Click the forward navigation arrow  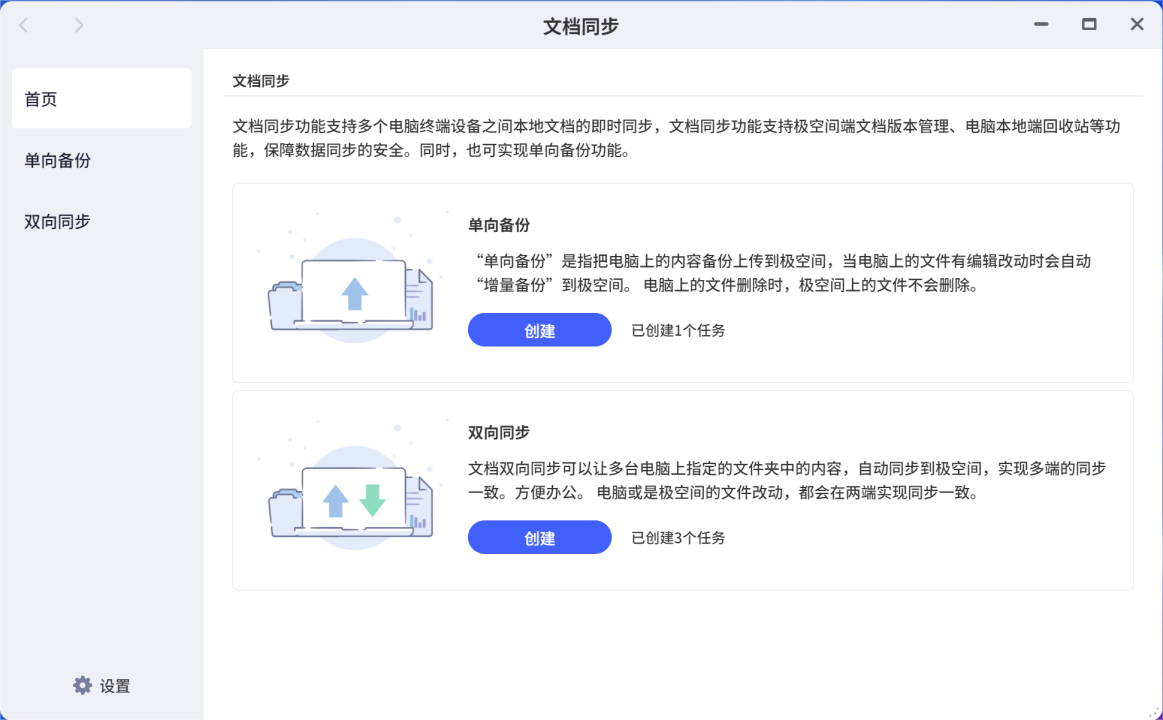pos(79,25)
